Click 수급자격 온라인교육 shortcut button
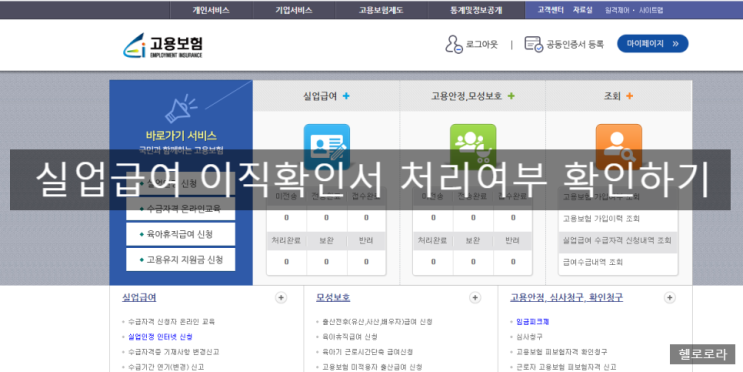Viewport: 743px width, 372px height. point(181,209)
